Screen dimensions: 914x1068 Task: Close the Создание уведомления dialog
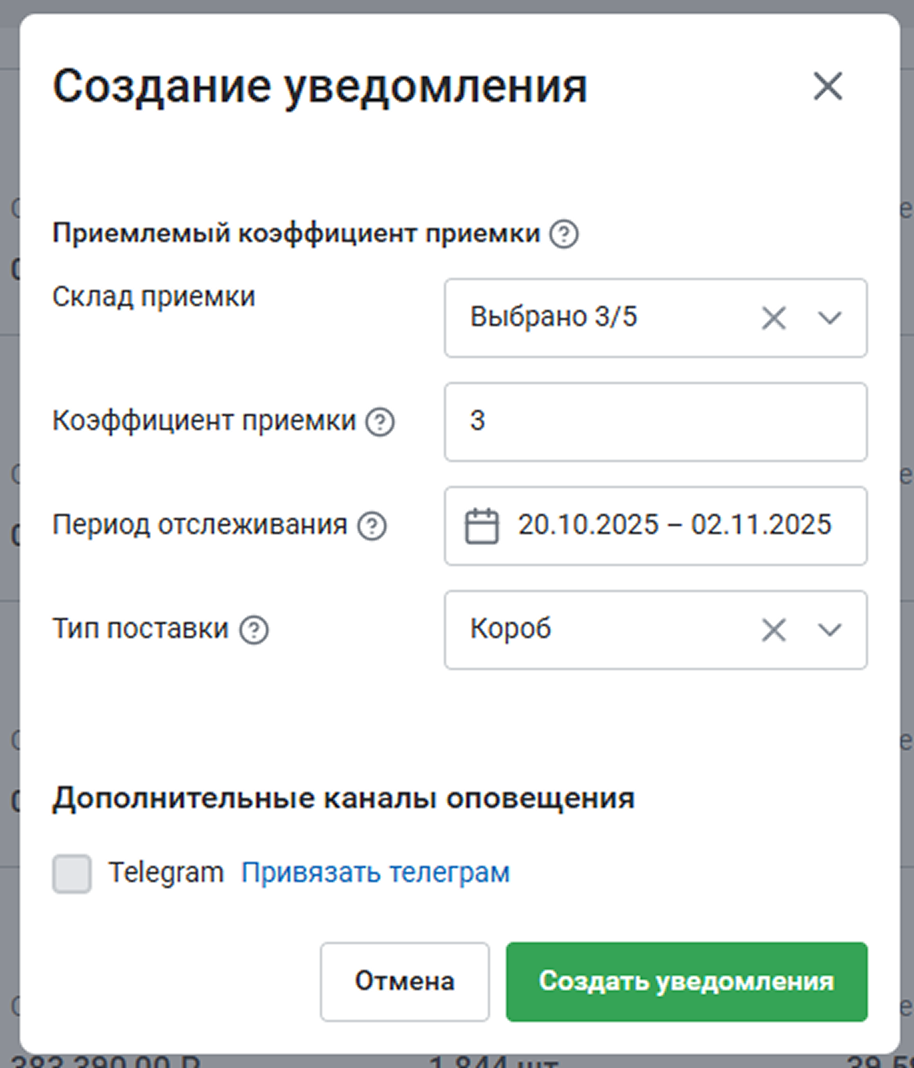pyautogui.click(x=828, y=87)
